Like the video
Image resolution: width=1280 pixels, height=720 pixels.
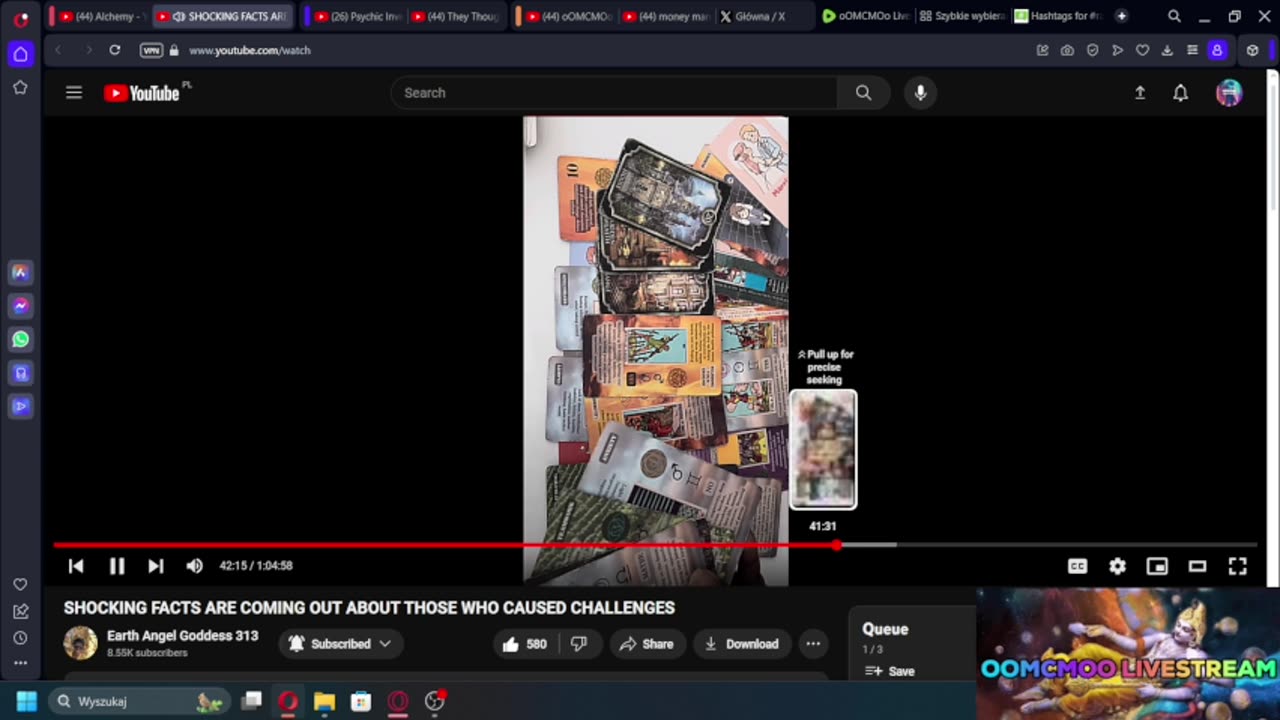coord(525,644)
